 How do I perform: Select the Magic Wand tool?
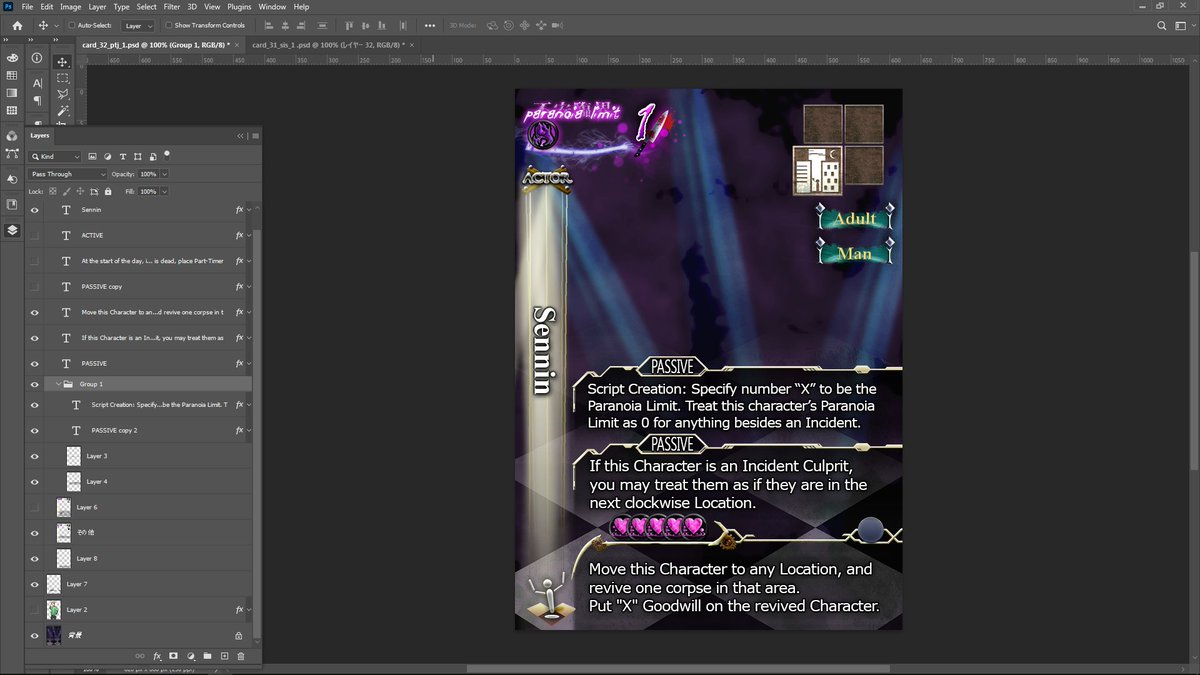point(63,110)
